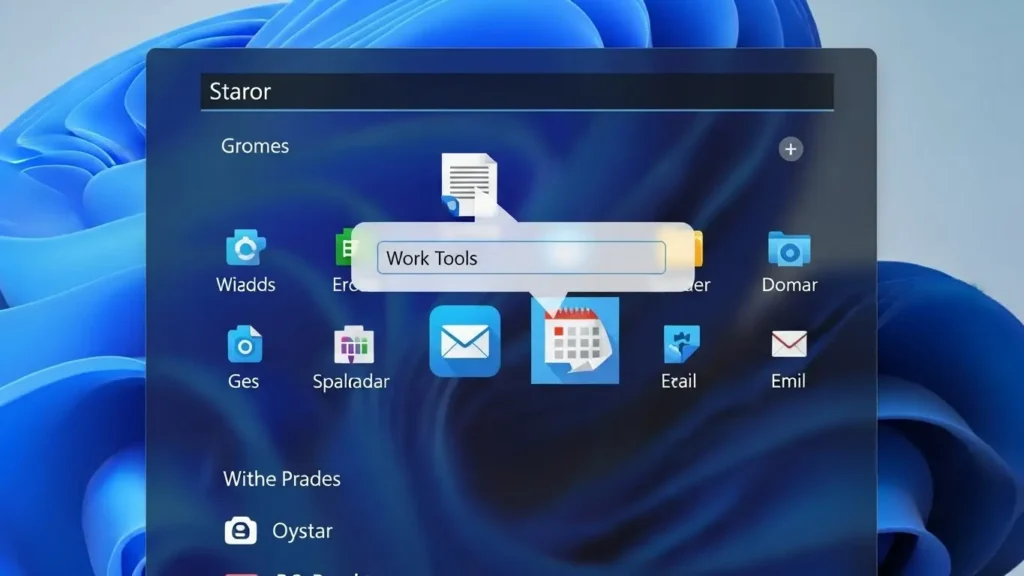The image size is (1024, 576).
Task: Select the Withe Prades section heading
Action: pyautogui.click(x=281, y=479)
